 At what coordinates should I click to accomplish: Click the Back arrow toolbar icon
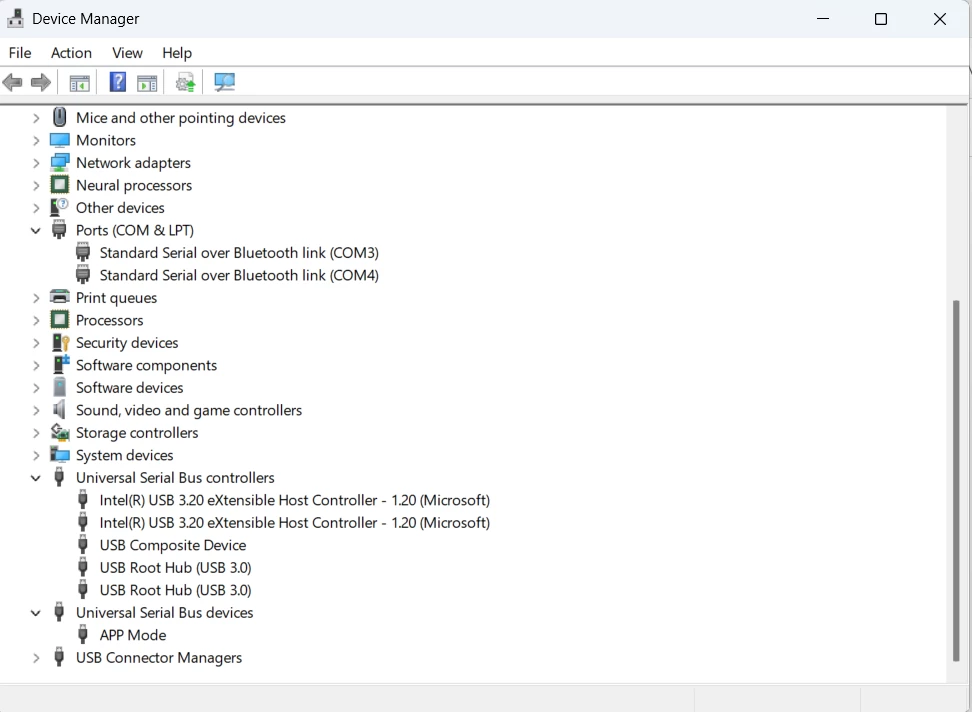[x=12, y=82]
